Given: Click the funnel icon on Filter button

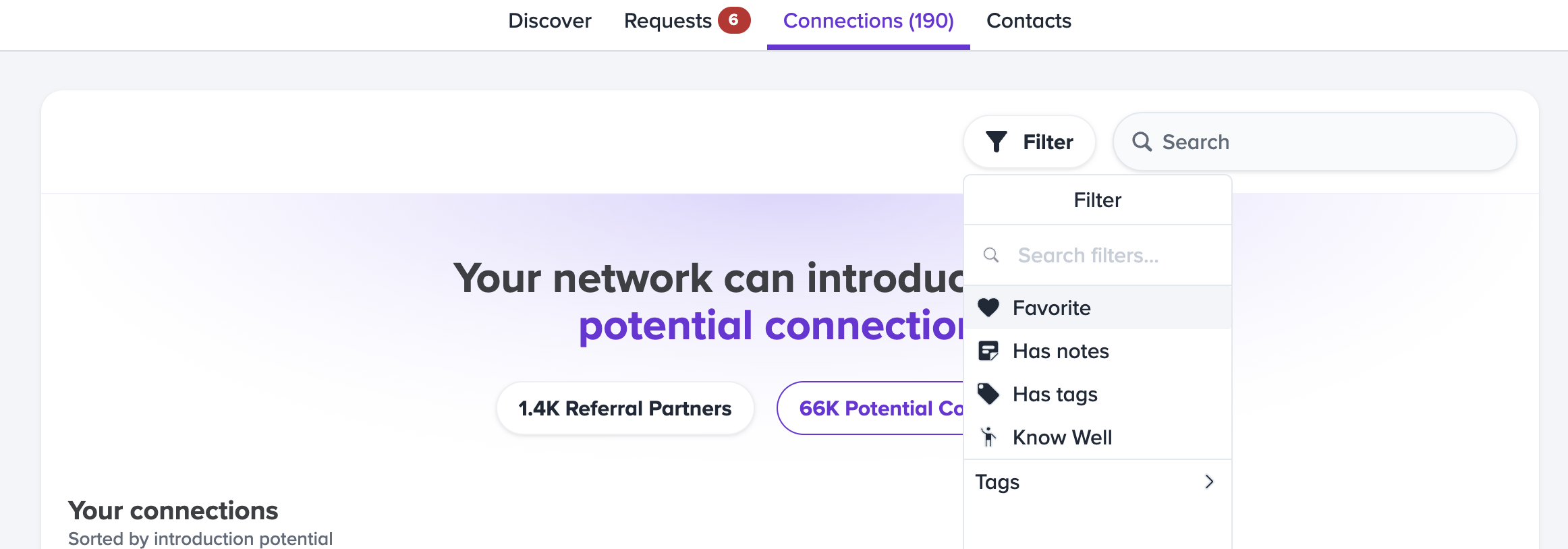Looking at the screenshot, I should tap(996, 142).
